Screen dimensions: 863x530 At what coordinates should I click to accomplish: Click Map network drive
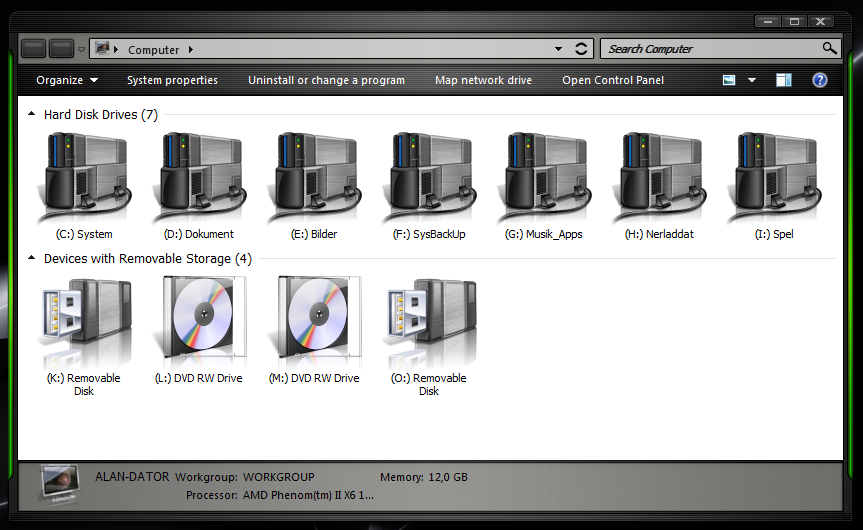(483, 80)
